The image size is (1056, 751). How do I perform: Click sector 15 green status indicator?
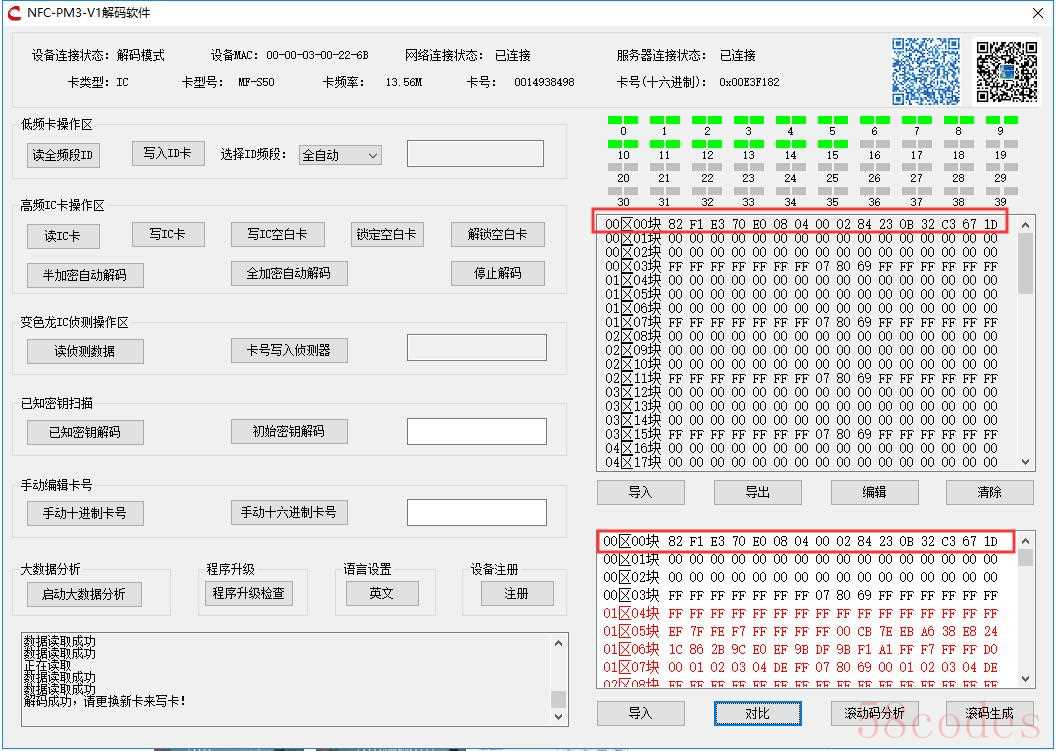coord(832,143)
